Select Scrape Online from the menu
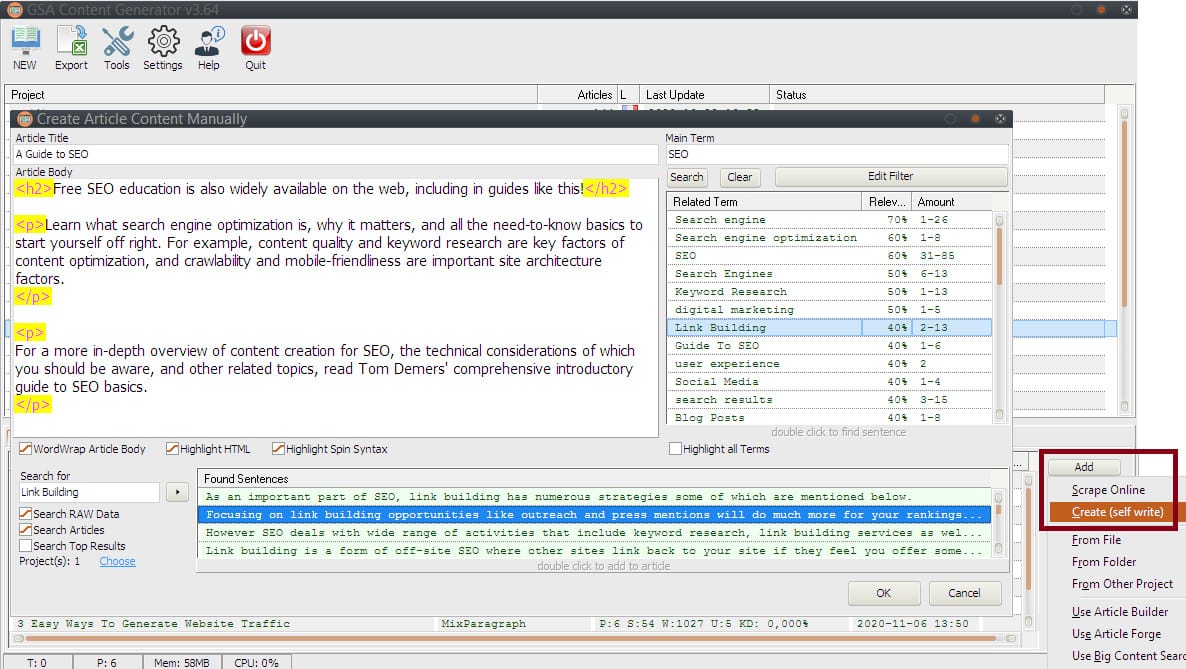This screenshot has width=1186, height=669. pos(1108,490)
